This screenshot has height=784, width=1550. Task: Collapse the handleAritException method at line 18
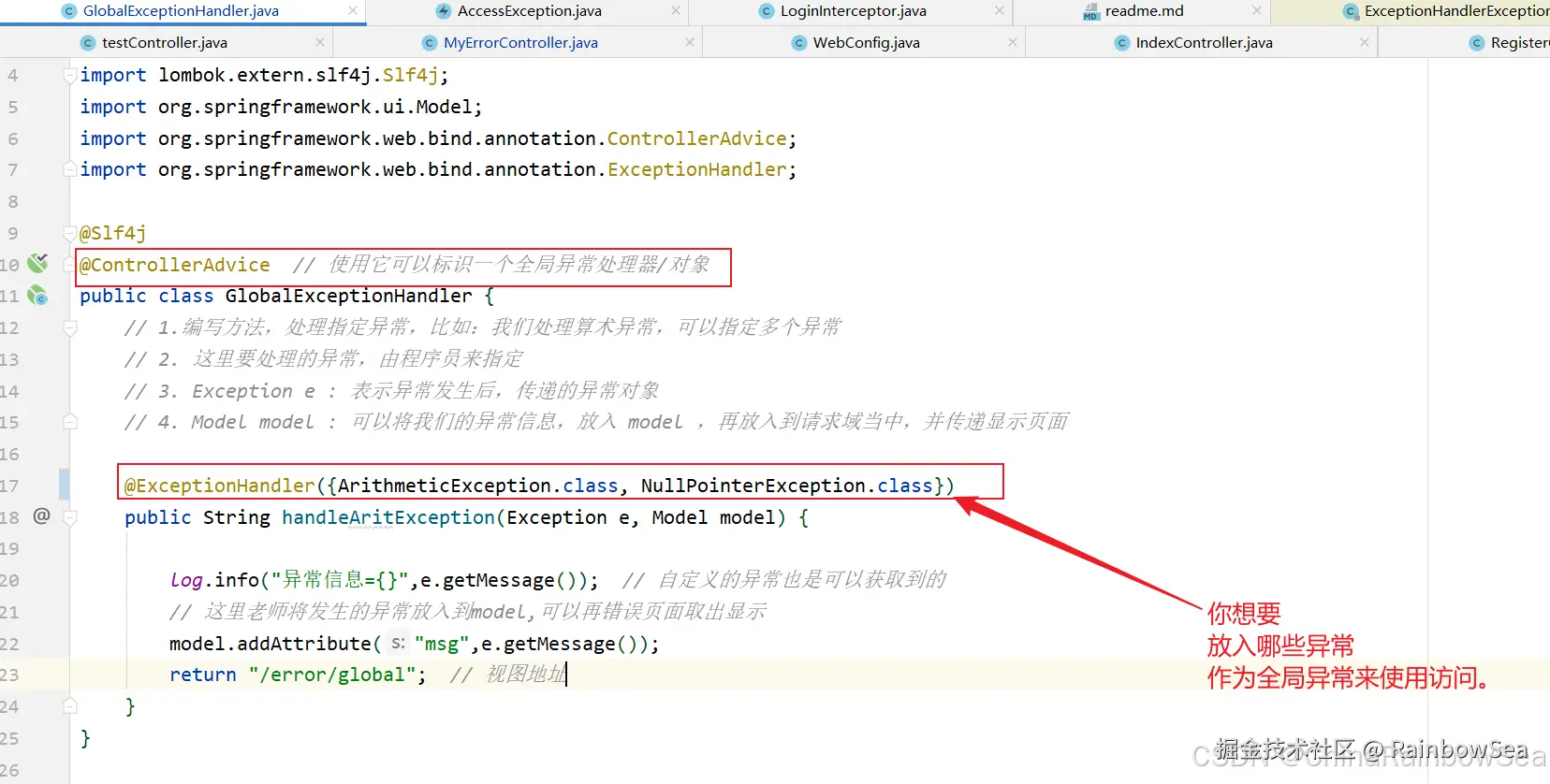[x=70, y=516]
